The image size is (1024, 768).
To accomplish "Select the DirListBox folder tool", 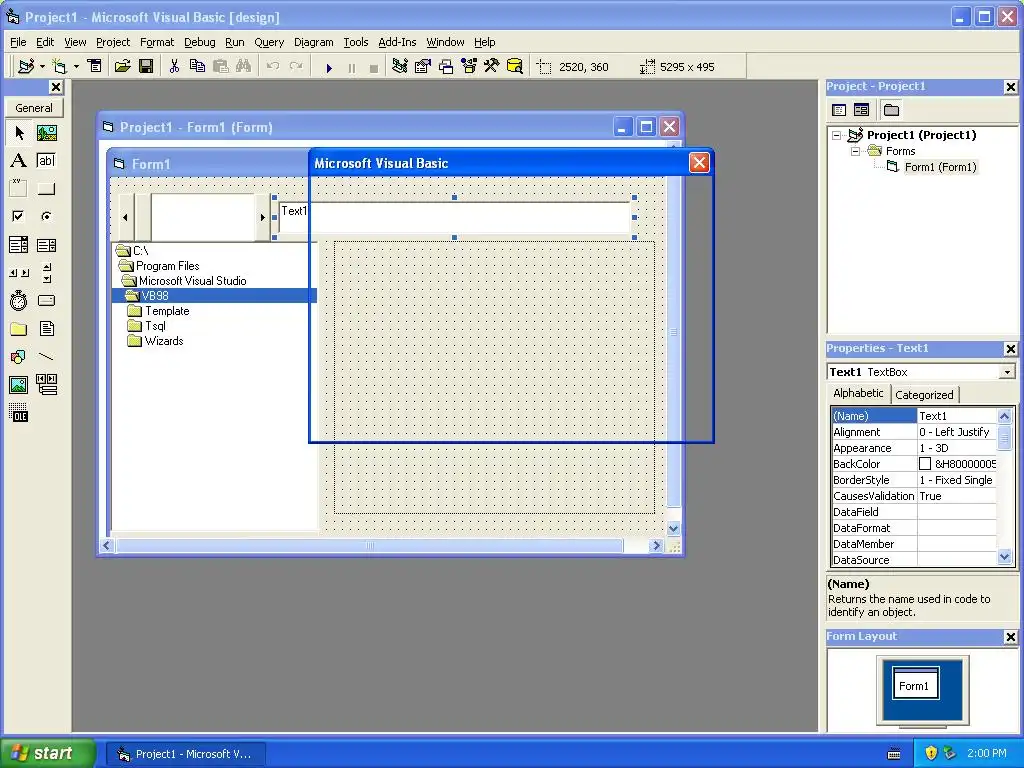I will click(19, 329).
